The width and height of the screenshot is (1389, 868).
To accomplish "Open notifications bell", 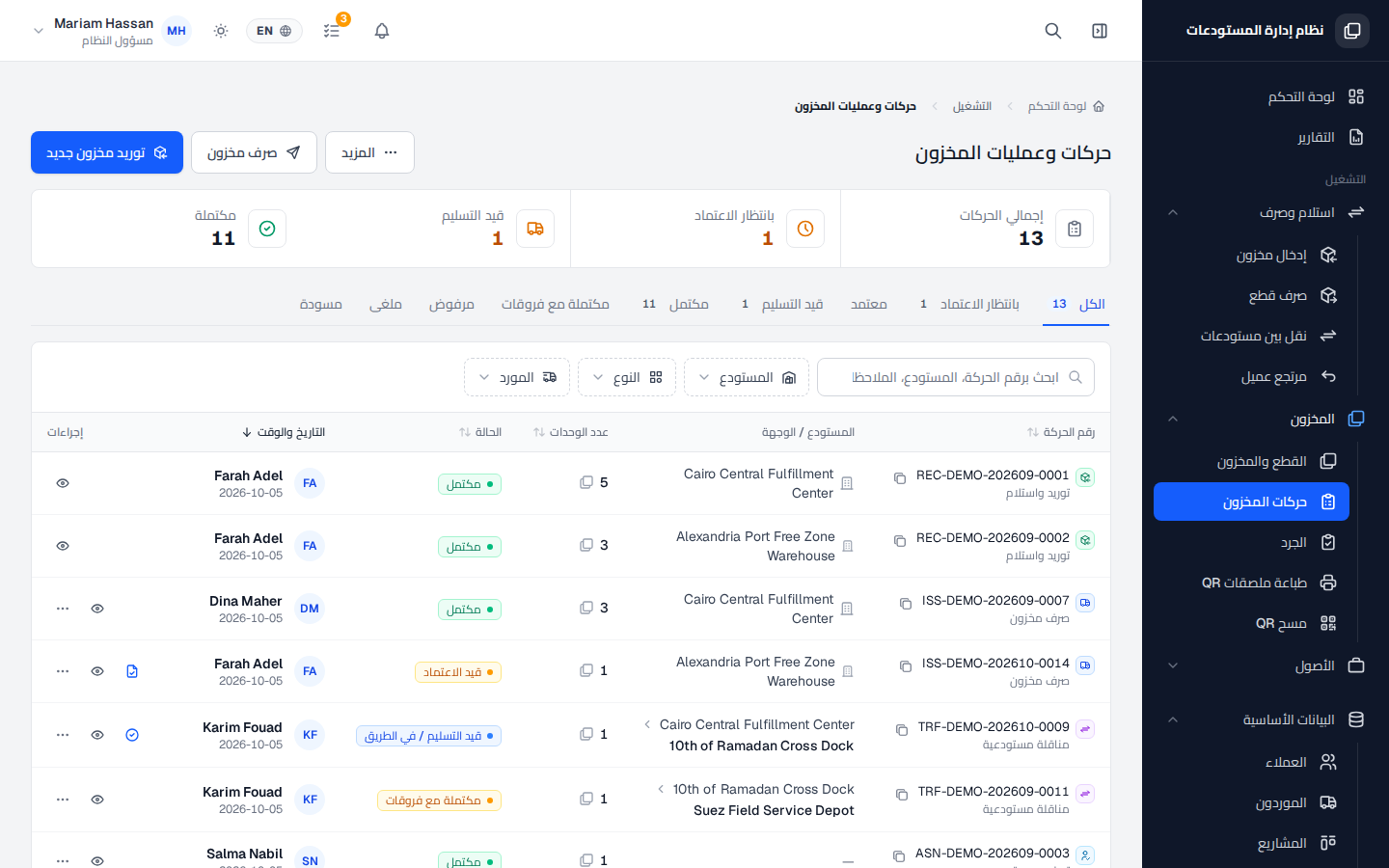I will (x=382, y=31).
